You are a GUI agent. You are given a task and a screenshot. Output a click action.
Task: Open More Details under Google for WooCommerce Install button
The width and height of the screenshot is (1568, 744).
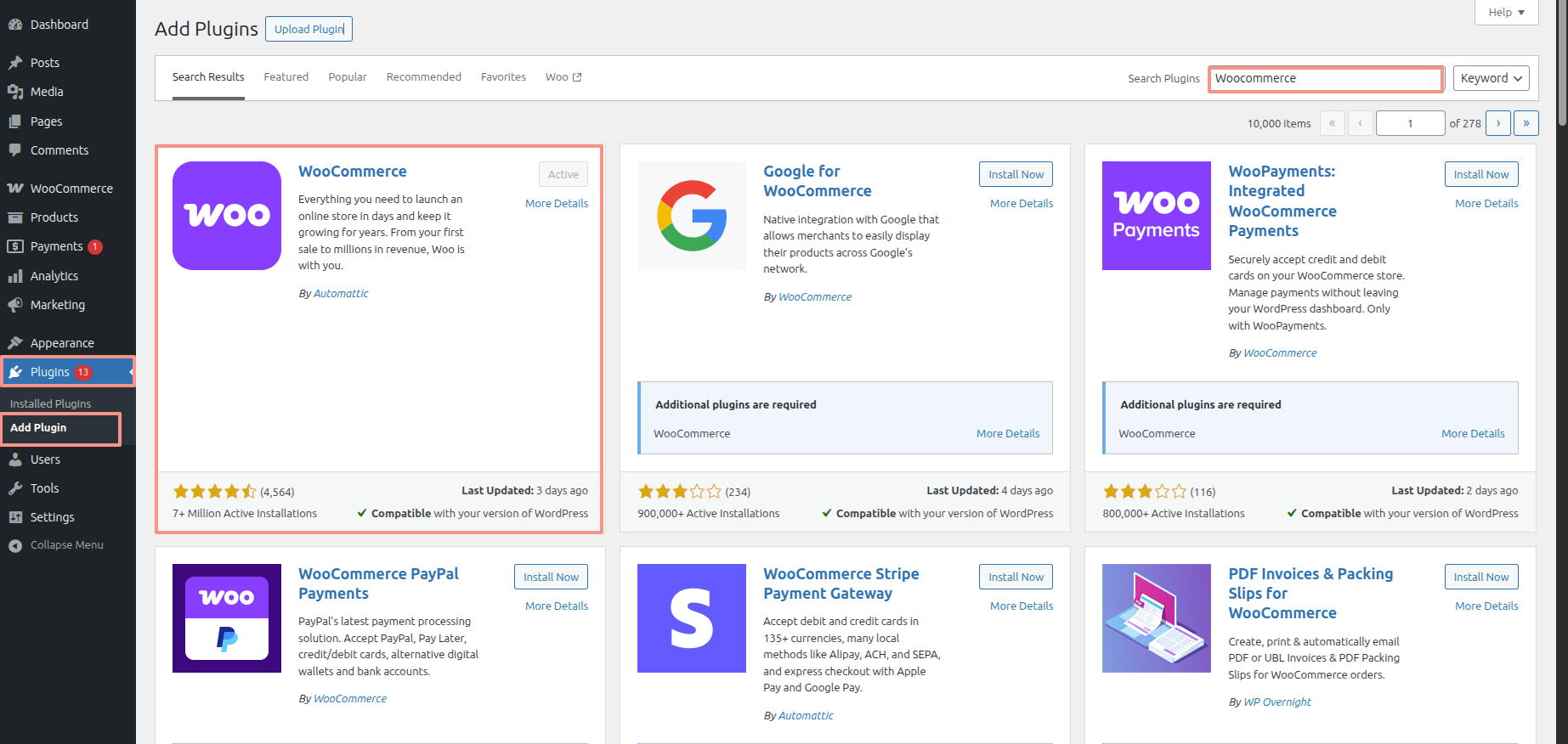tap(1022, 204)
